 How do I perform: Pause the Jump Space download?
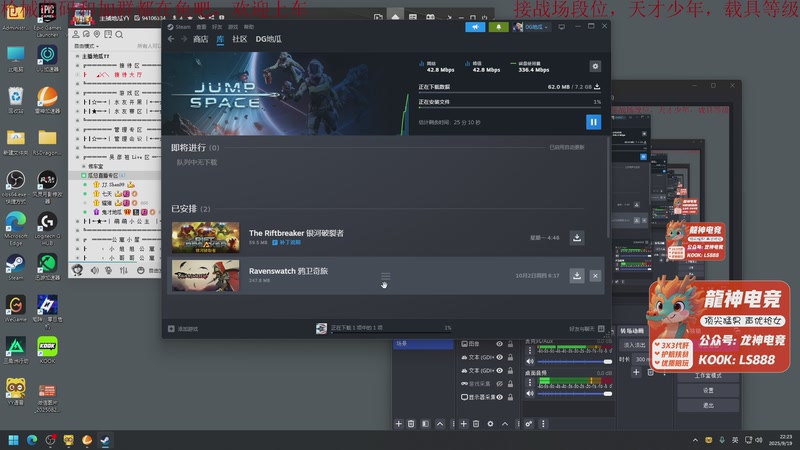593,122
